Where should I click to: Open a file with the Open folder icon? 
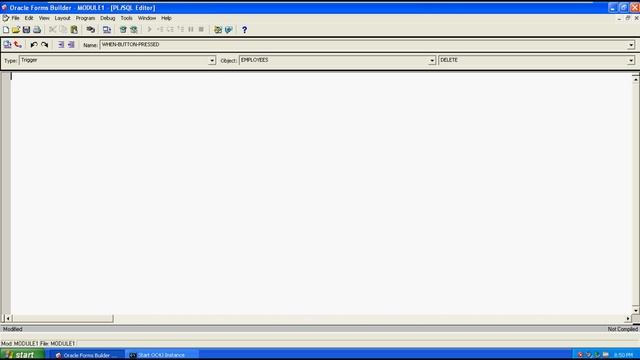click(x=16, y=30)
